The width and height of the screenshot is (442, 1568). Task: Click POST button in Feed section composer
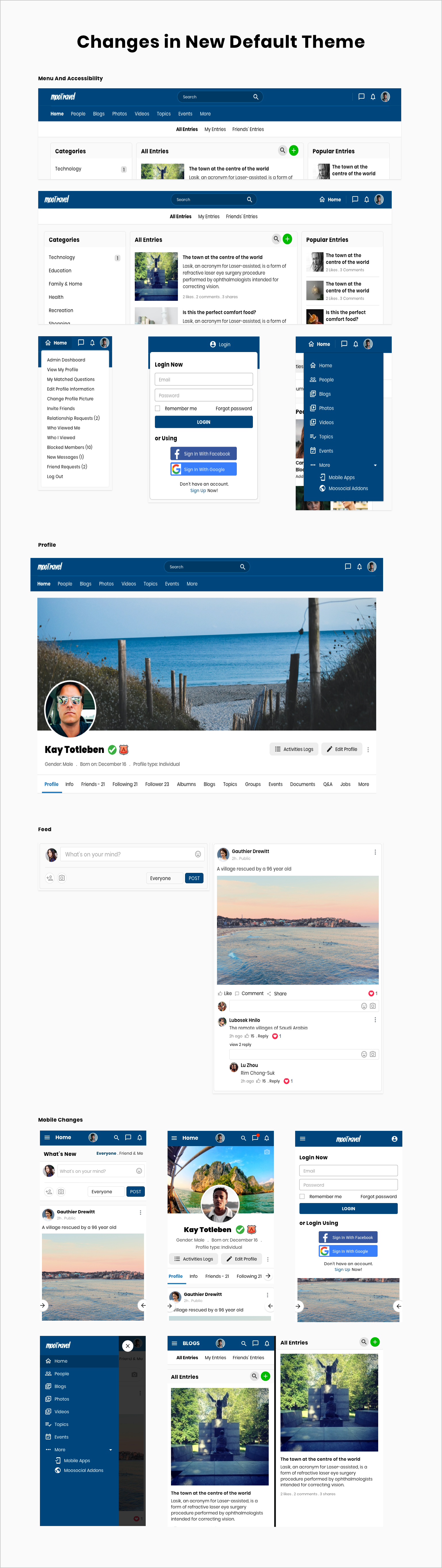(194, 878)
